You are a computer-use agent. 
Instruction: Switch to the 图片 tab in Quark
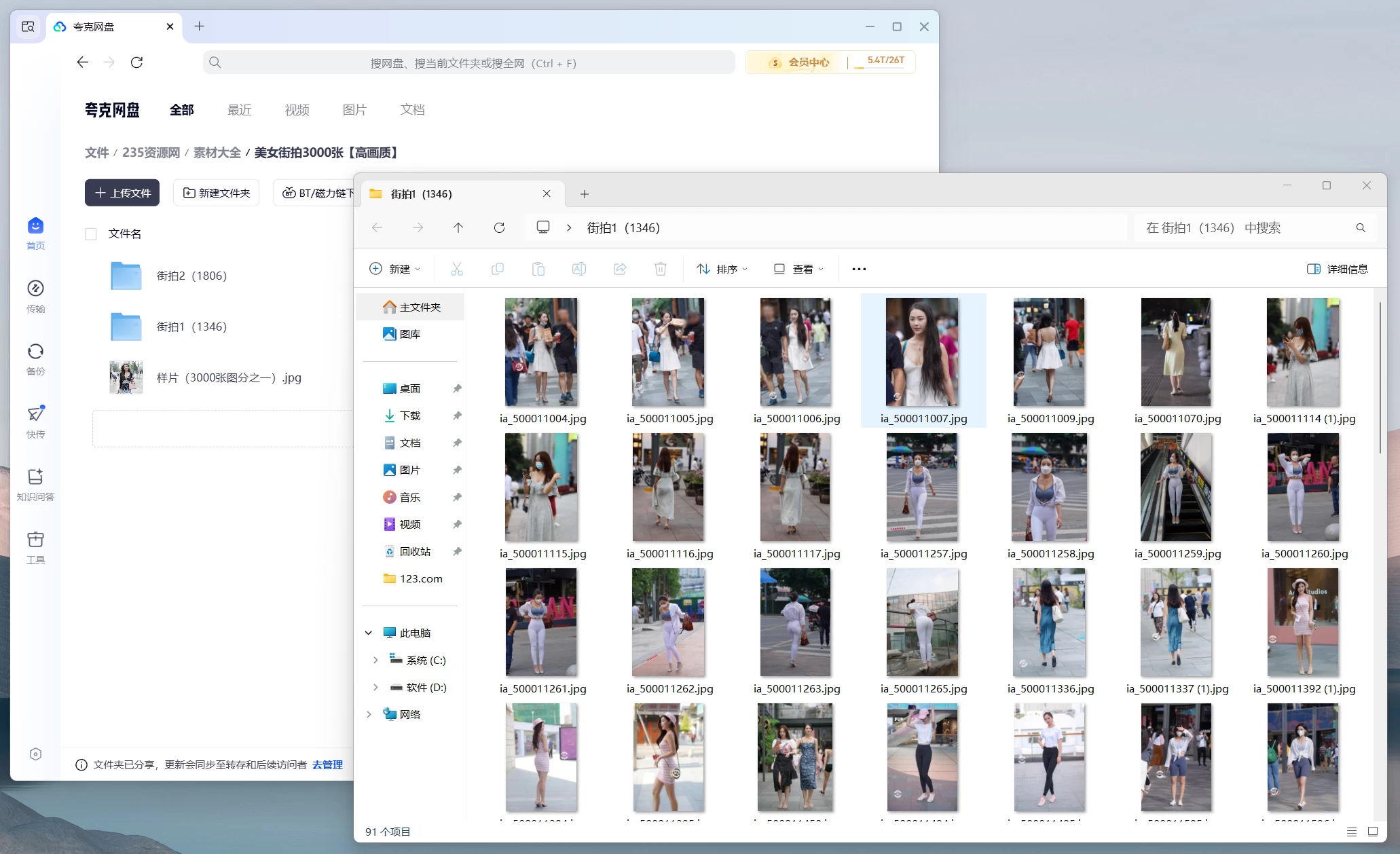355,109
